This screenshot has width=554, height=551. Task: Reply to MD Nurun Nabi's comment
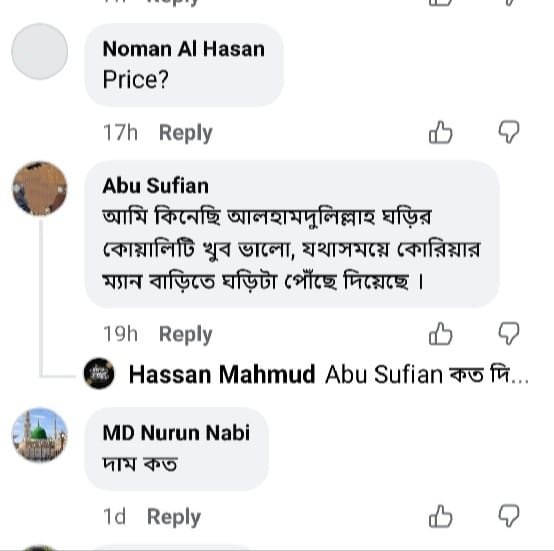tap(174, 517)
